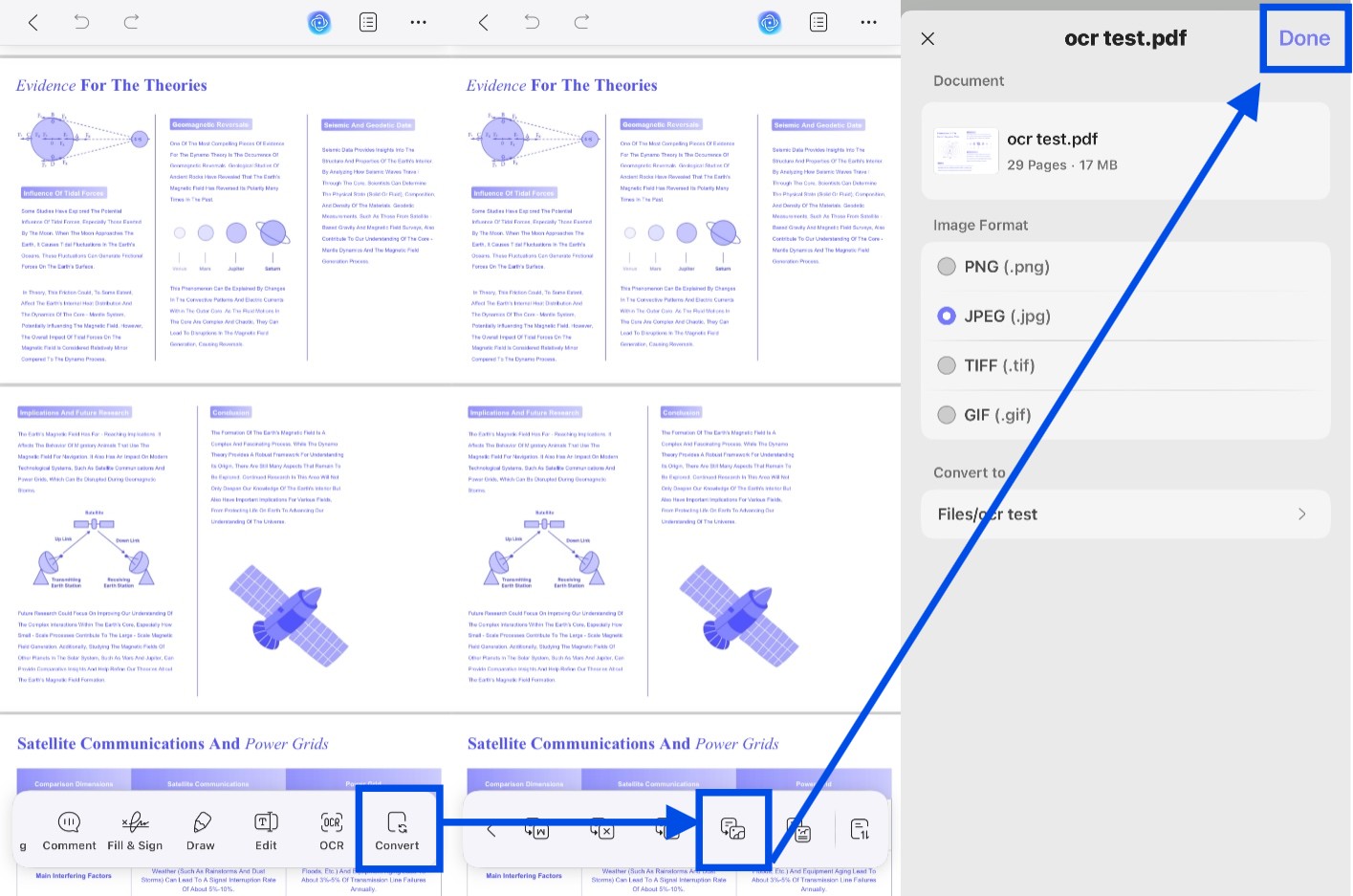1353x896 pixels.
Task: Click '29 Pages · 17 MB' file info
Action: point(1061,164)
